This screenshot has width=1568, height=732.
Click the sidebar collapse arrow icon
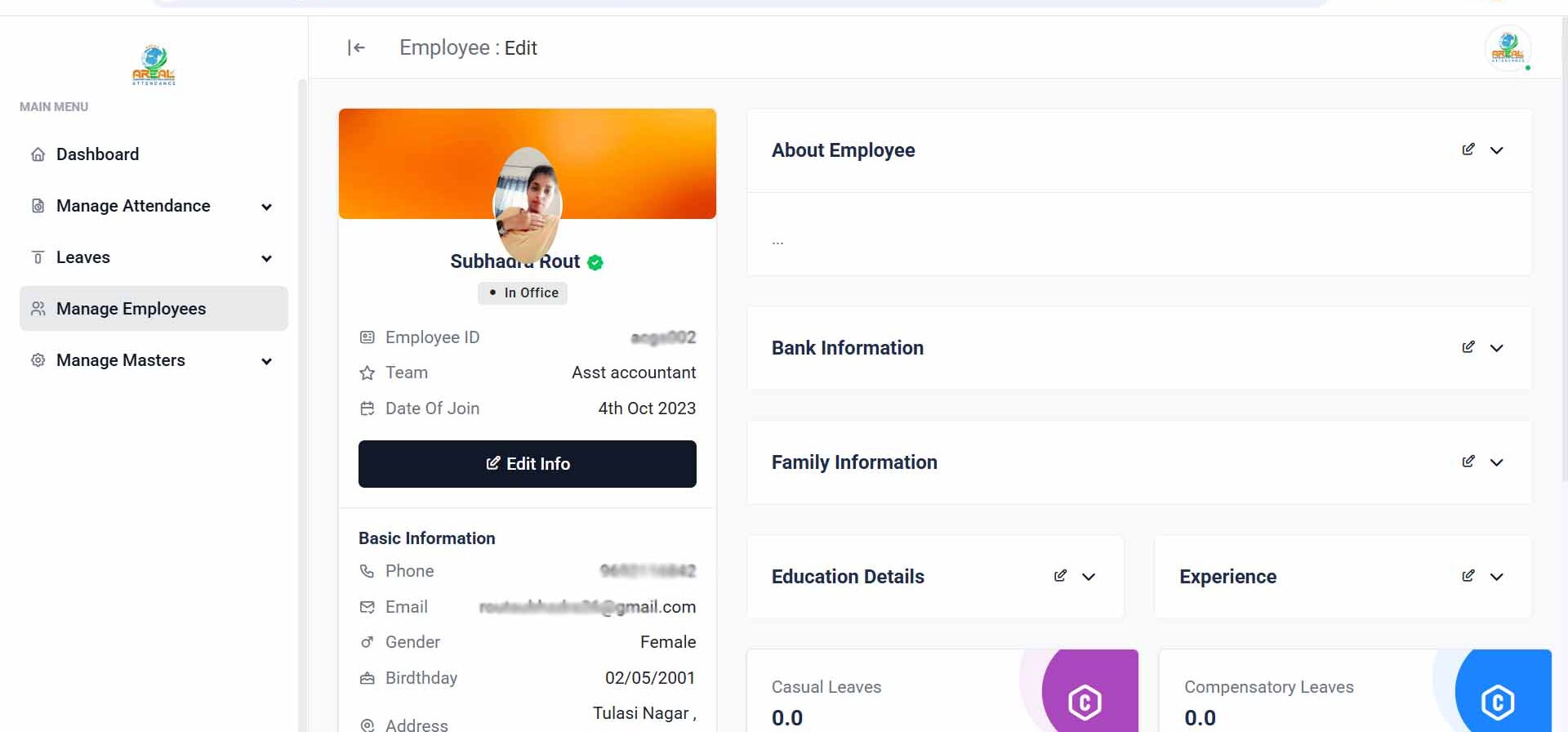[356, 48]
